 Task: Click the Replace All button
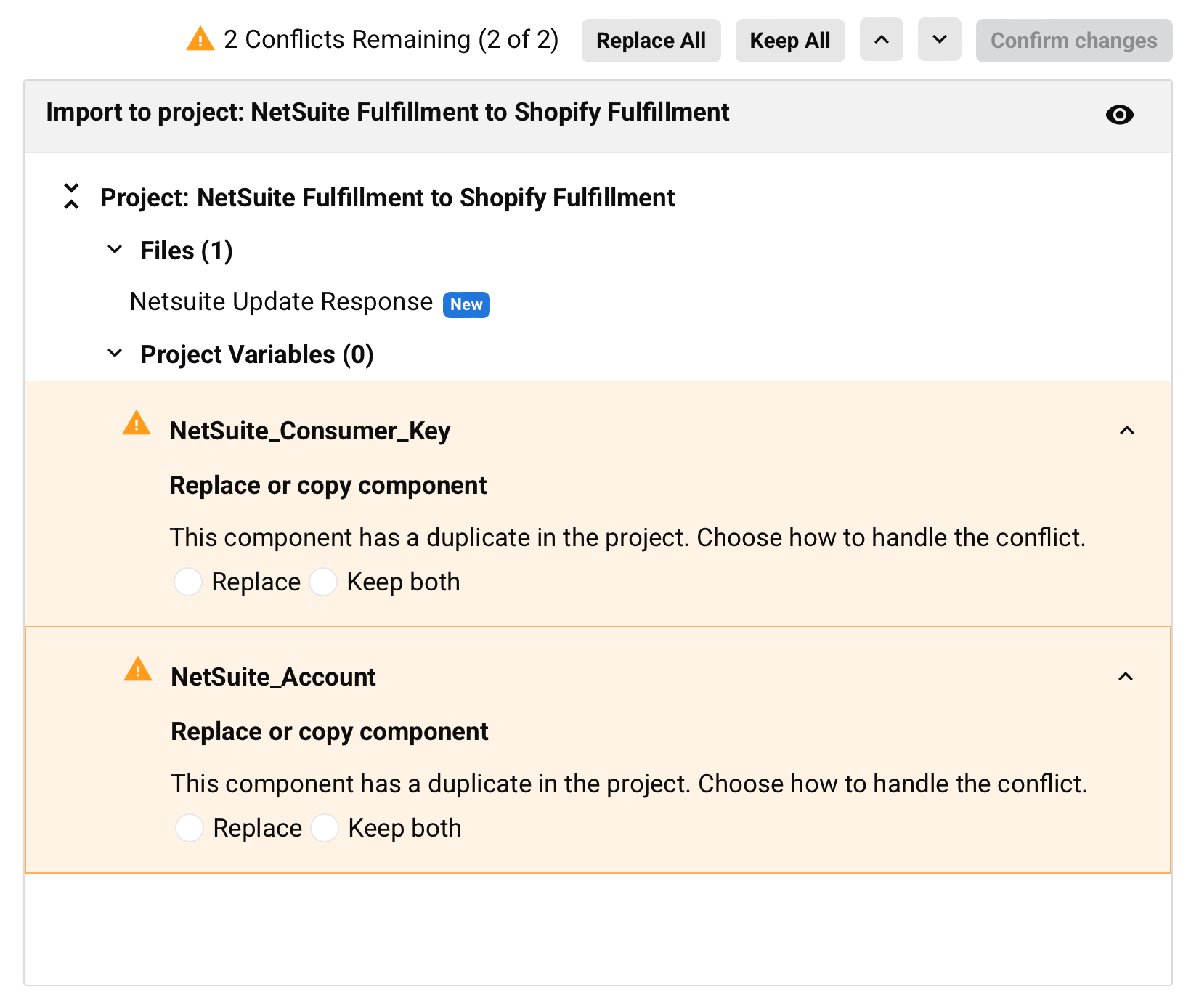coord(651,40)
